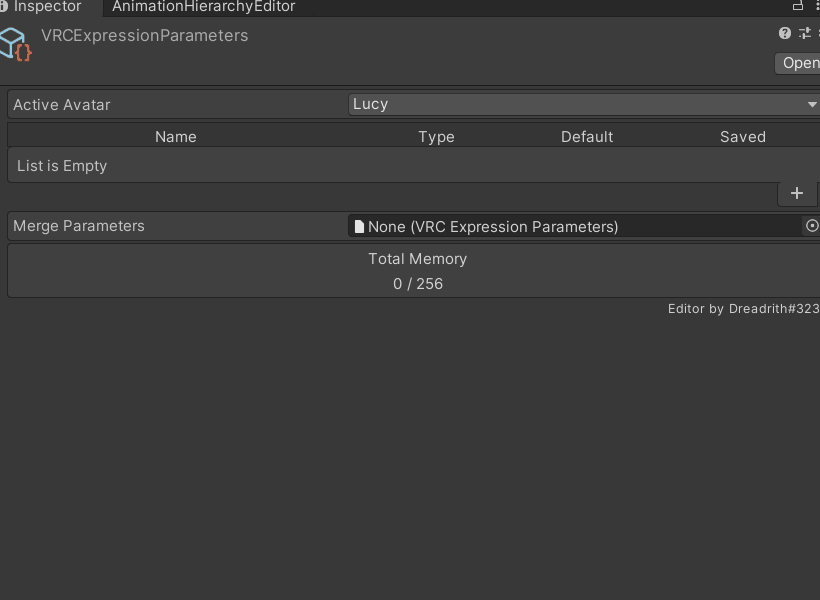Click the preset sliders icon
Viewport: 820px width, 600px height.
[x=805, y=33]
